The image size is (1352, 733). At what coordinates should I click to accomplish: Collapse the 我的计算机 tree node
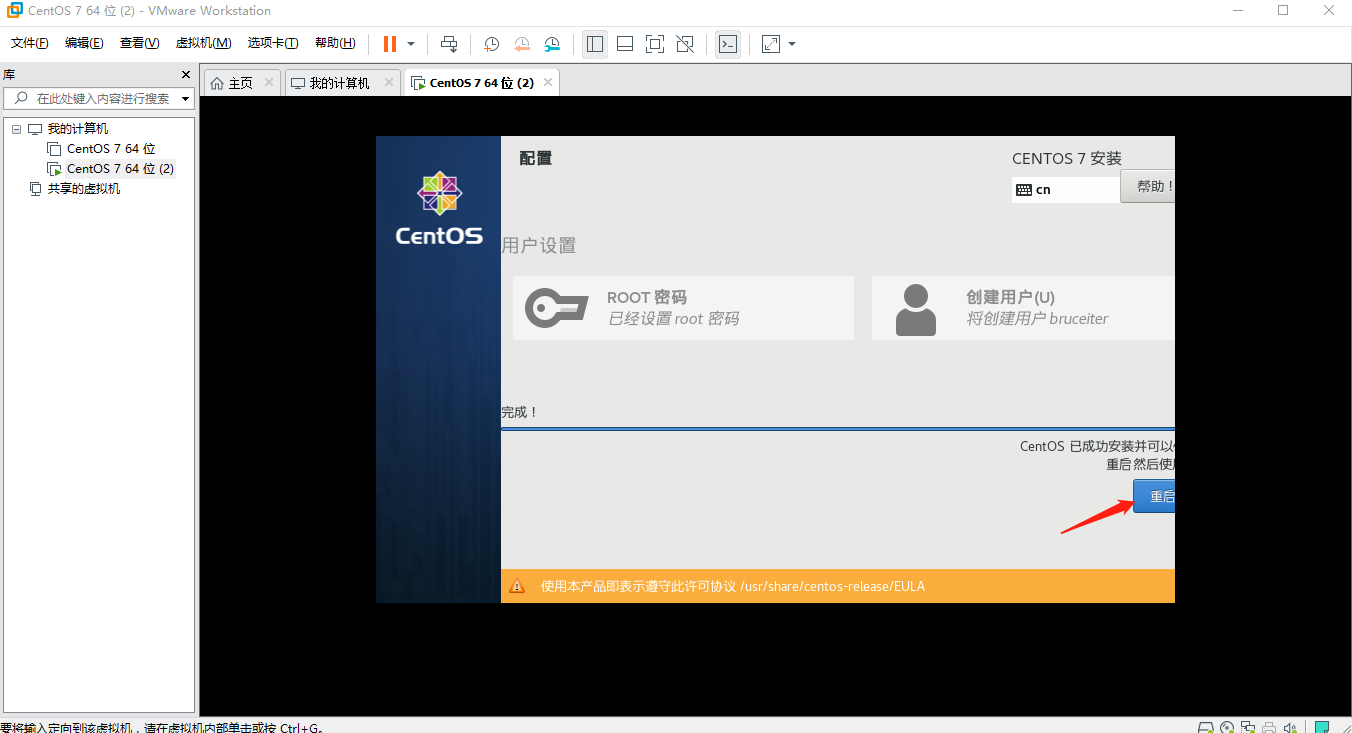point(16,129)
